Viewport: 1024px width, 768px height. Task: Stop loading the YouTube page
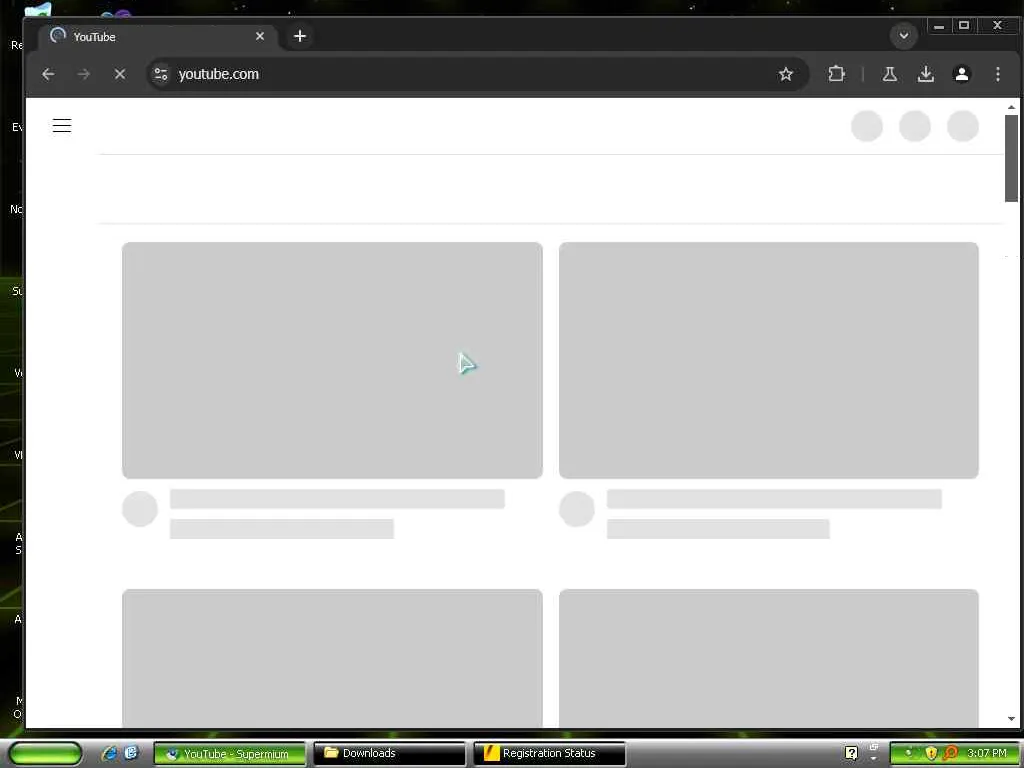coord(120,74)
